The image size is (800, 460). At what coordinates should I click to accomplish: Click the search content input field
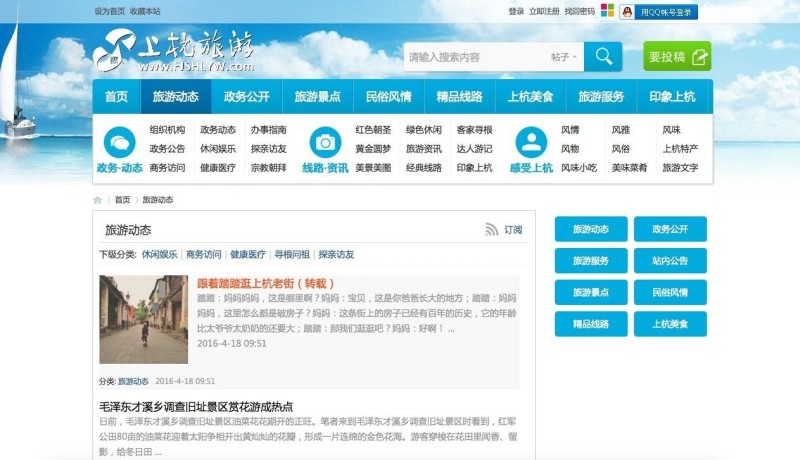point(474,57)
